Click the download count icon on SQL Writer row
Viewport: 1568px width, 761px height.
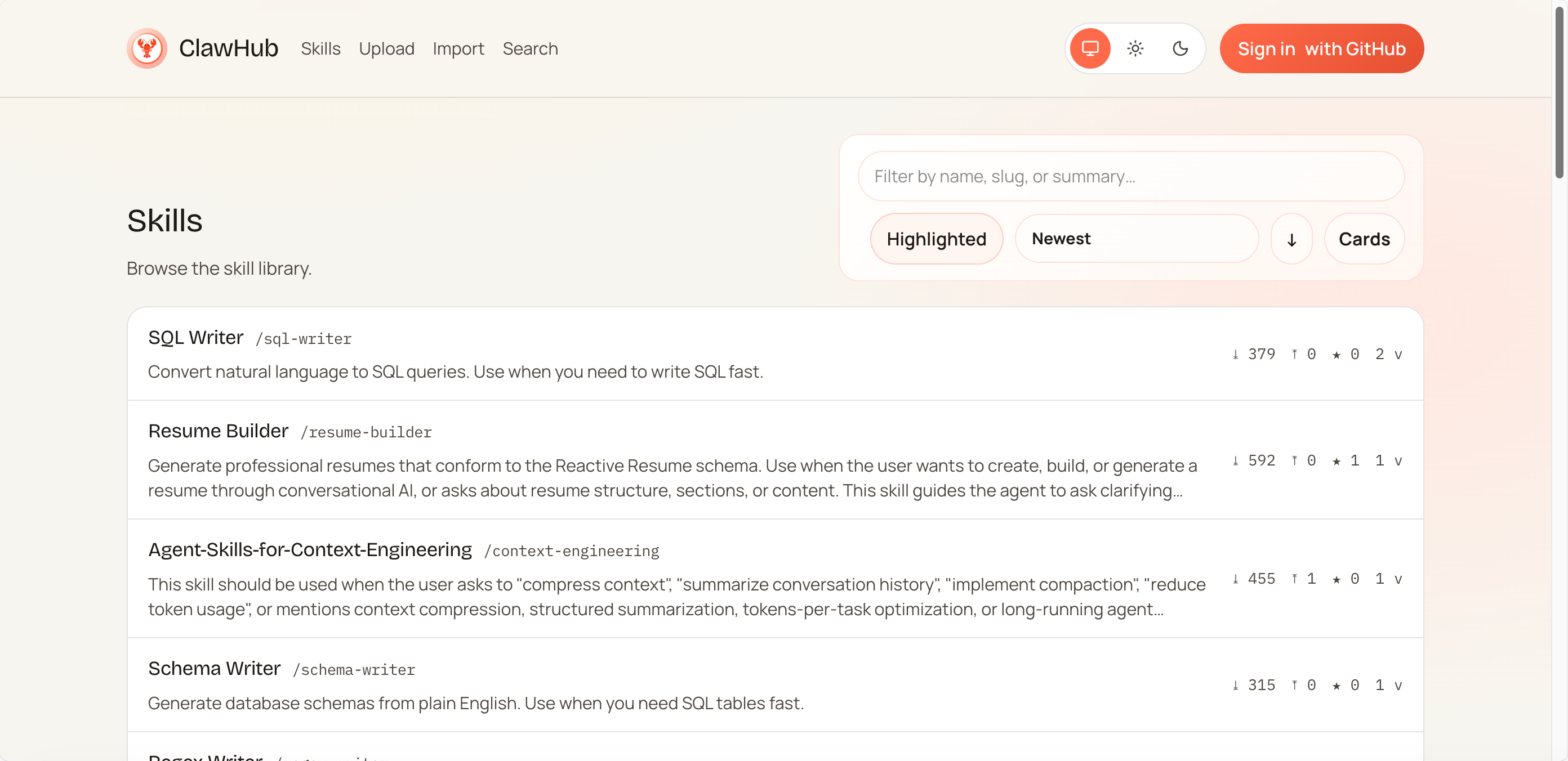click(x=1235, y=355)
